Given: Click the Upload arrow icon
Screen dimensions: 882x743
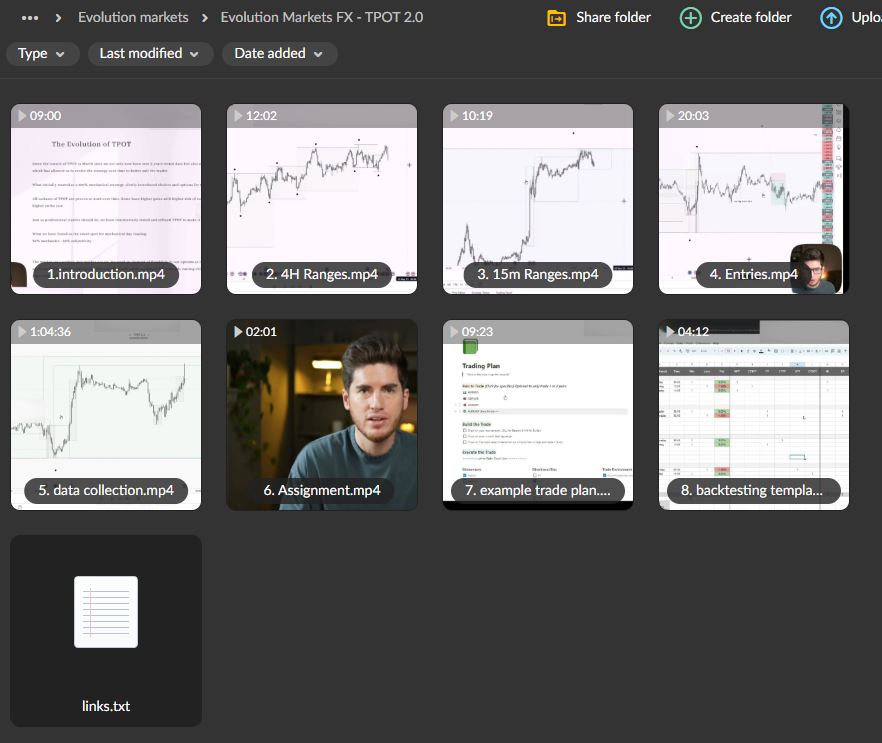Looking at the screenshot, I should point(830,17).
